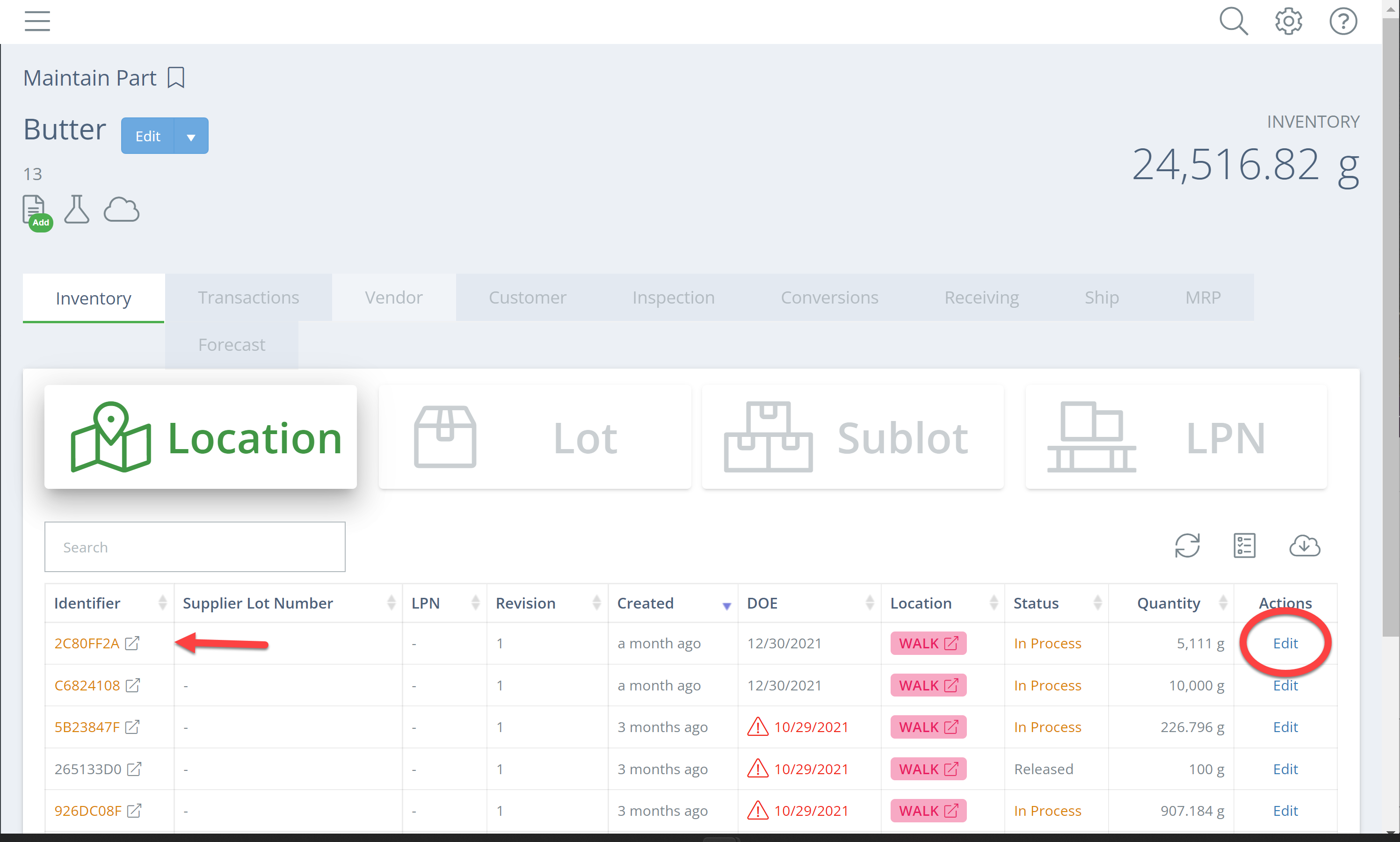1400x842 pixels.
Task: Open column checklist options icon
Action: pyautogui.click(x=1244, y=546)
